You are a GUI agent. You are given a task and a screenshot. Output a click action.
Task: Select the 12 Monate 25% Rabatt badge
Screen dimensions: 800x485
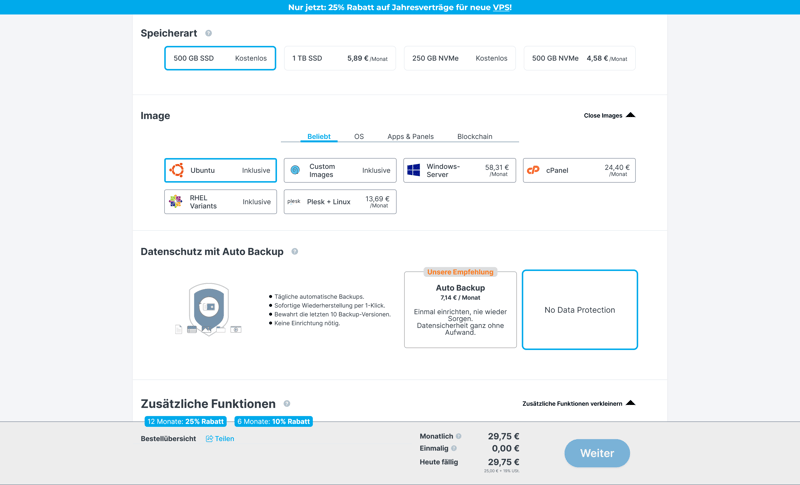coord(186,421)
